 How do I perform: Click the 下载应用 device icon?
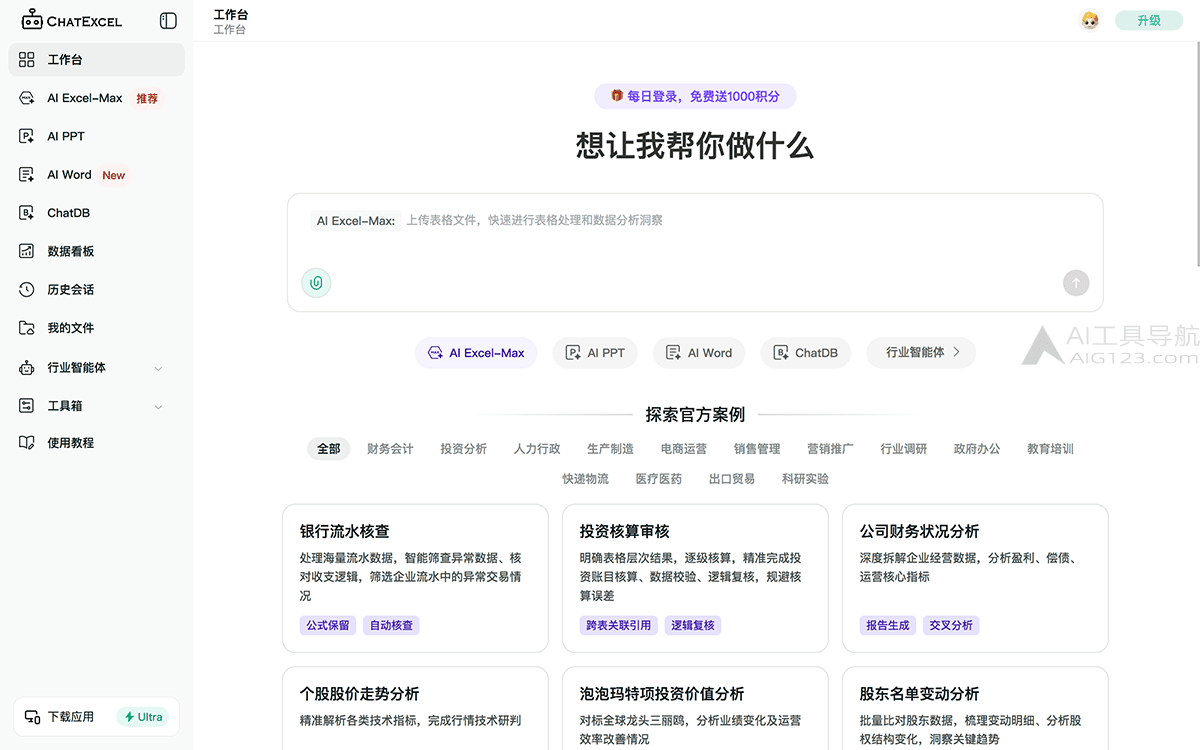click(x=32, y=717)
